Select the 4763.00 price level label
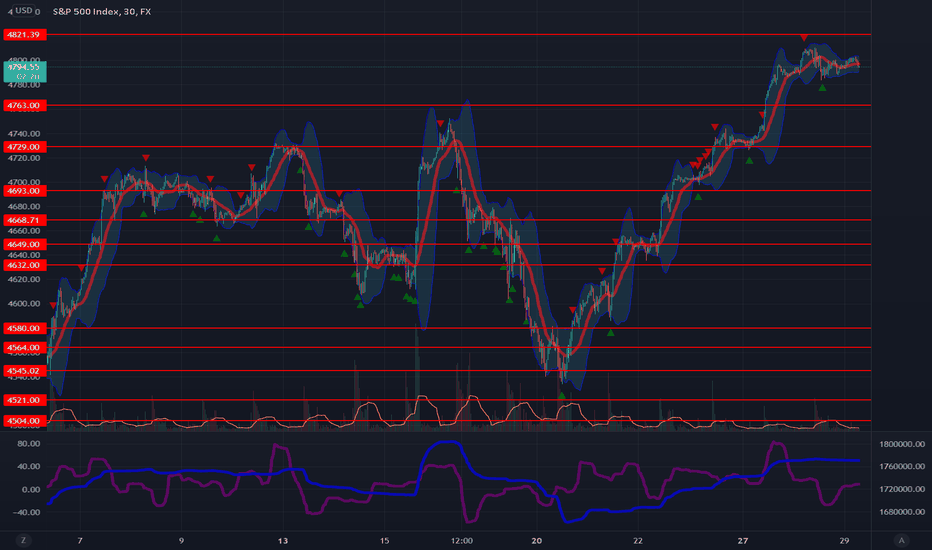 24,105
